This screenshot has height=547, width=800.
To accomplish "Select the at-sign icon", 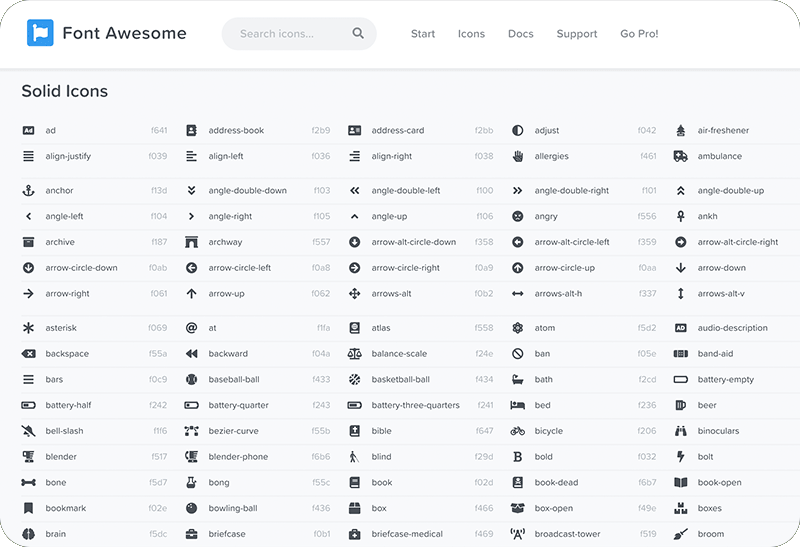I will click(191, 328).
